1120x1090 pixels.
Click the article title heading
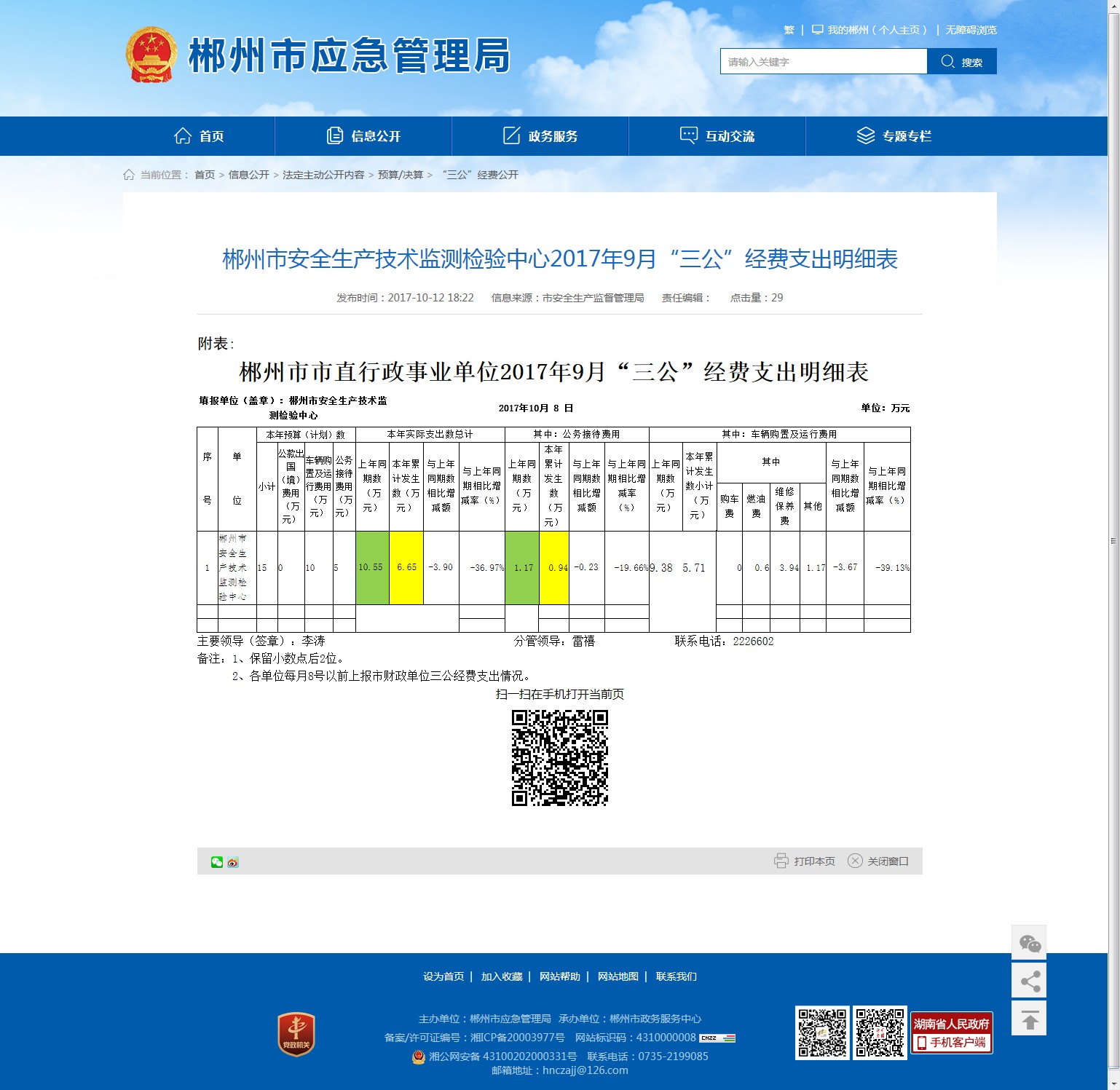tap(560, 259)
